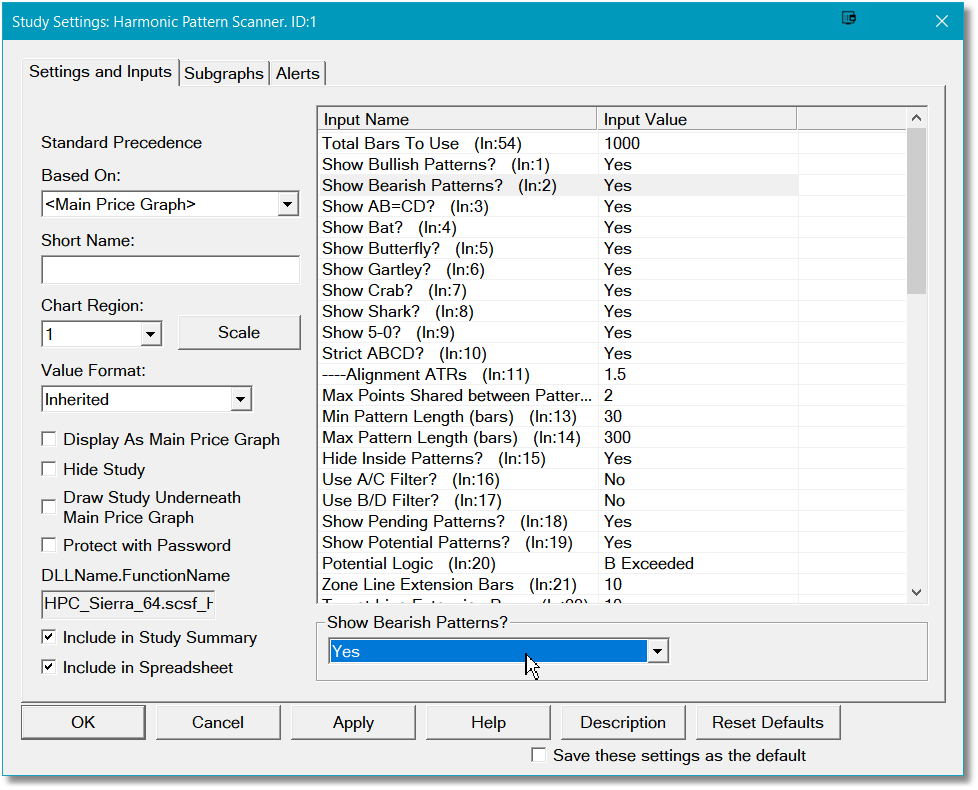Click the Input Value column header
Image resolution: width=978 pixels, height=790 pixels.
pyautogui.click(x=697, y=119)
